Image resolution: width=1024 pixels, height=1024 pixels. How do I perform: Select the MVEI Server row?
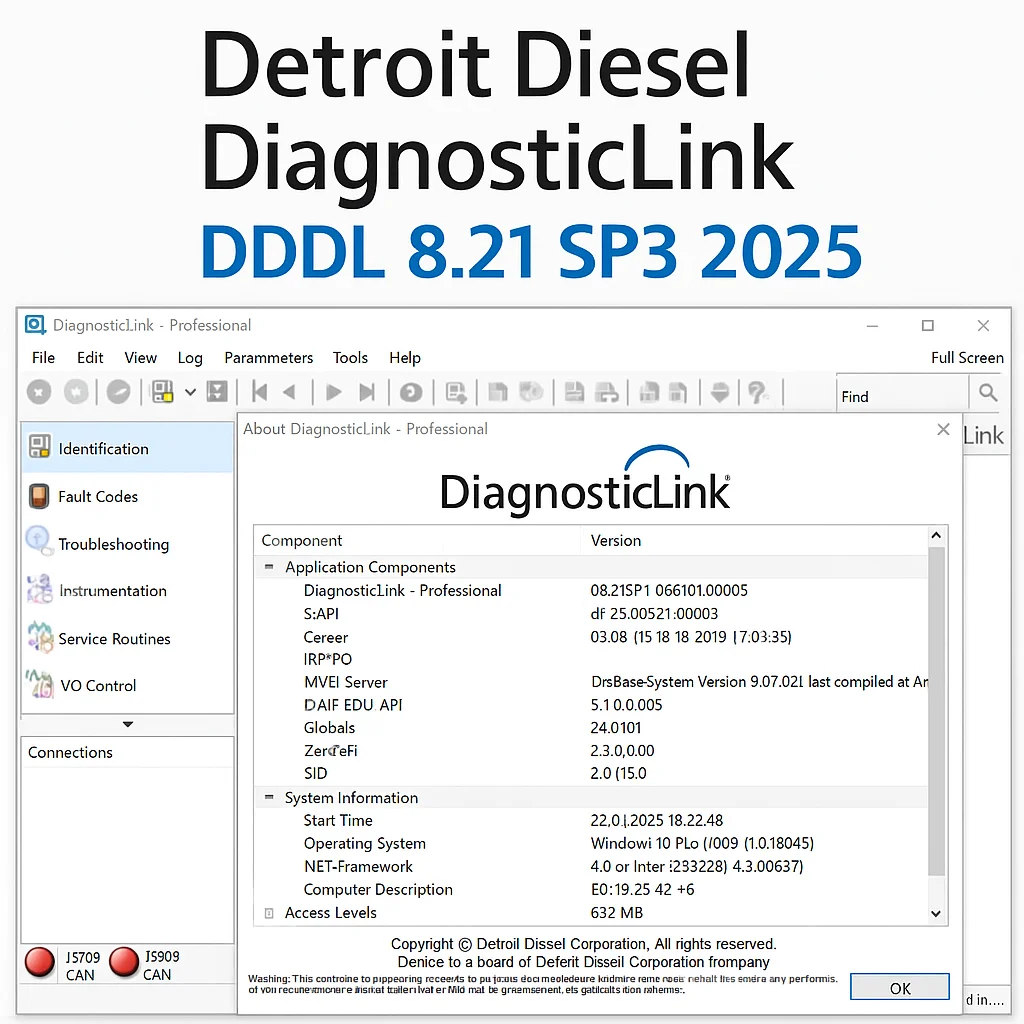click(x=591, y=682)
